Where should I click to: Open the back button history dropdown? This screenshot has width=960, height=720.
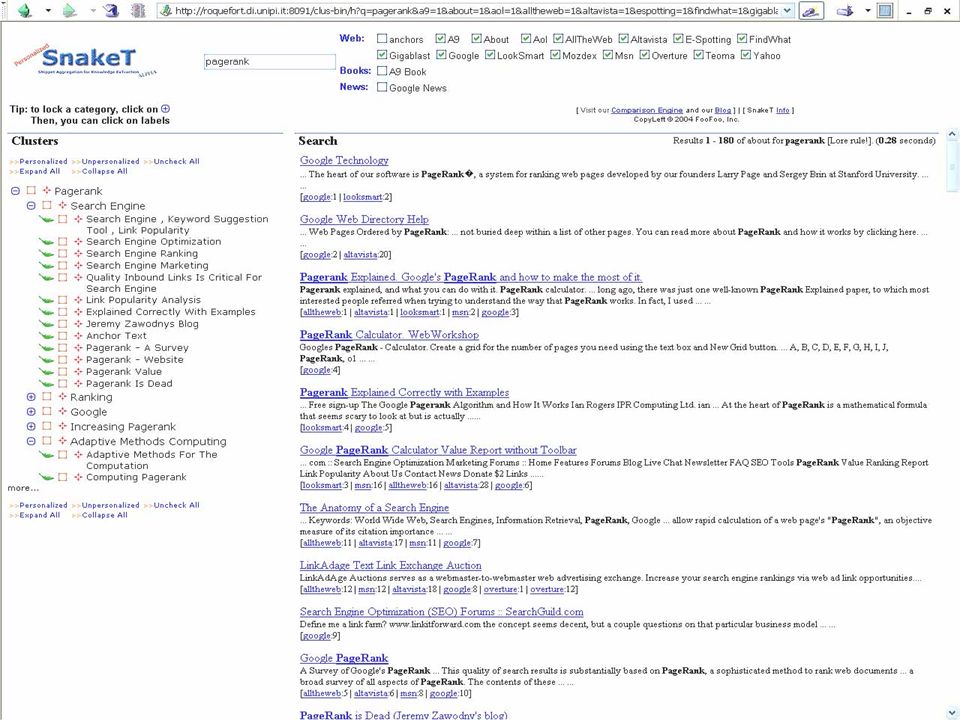48,11
